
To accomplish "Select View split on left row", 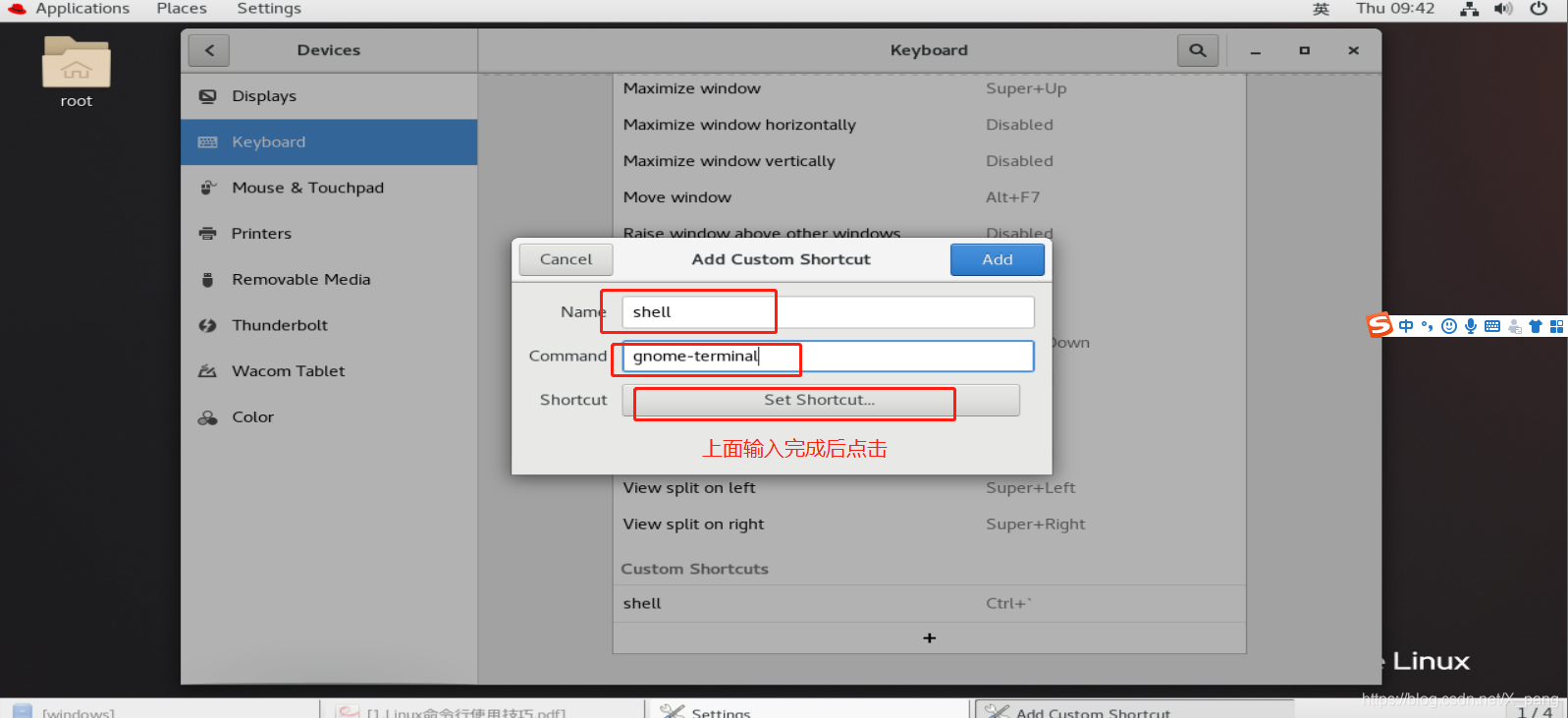I will point(929,488).
